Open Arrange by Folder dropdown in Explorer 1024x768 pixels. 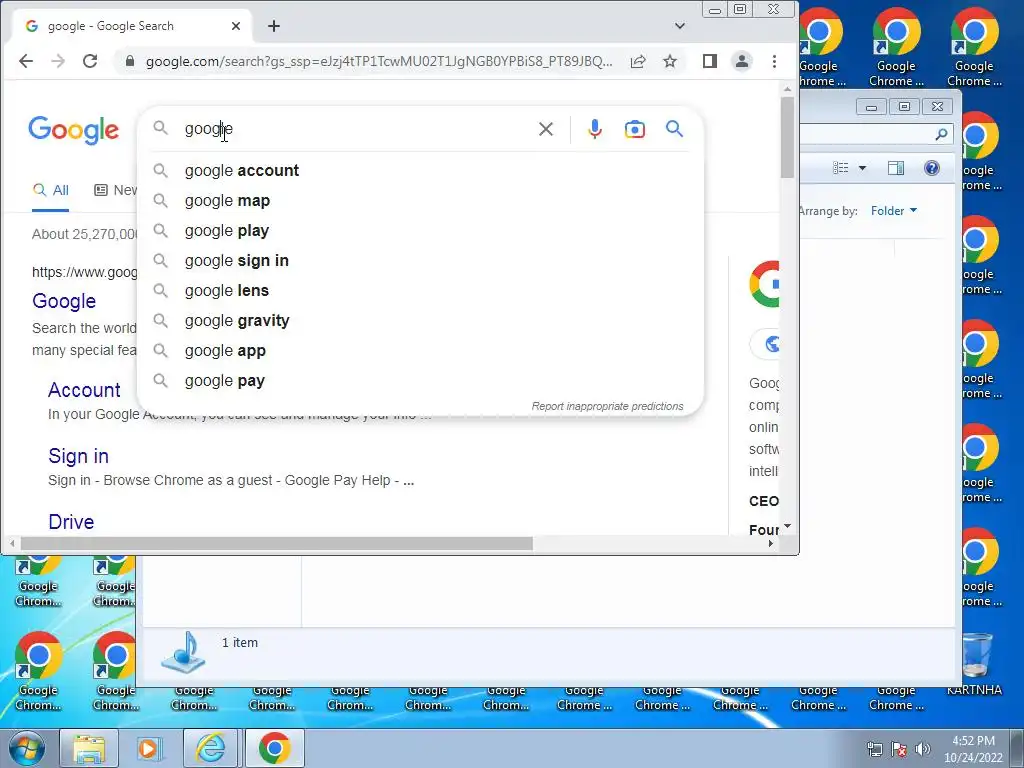point(894,211)
